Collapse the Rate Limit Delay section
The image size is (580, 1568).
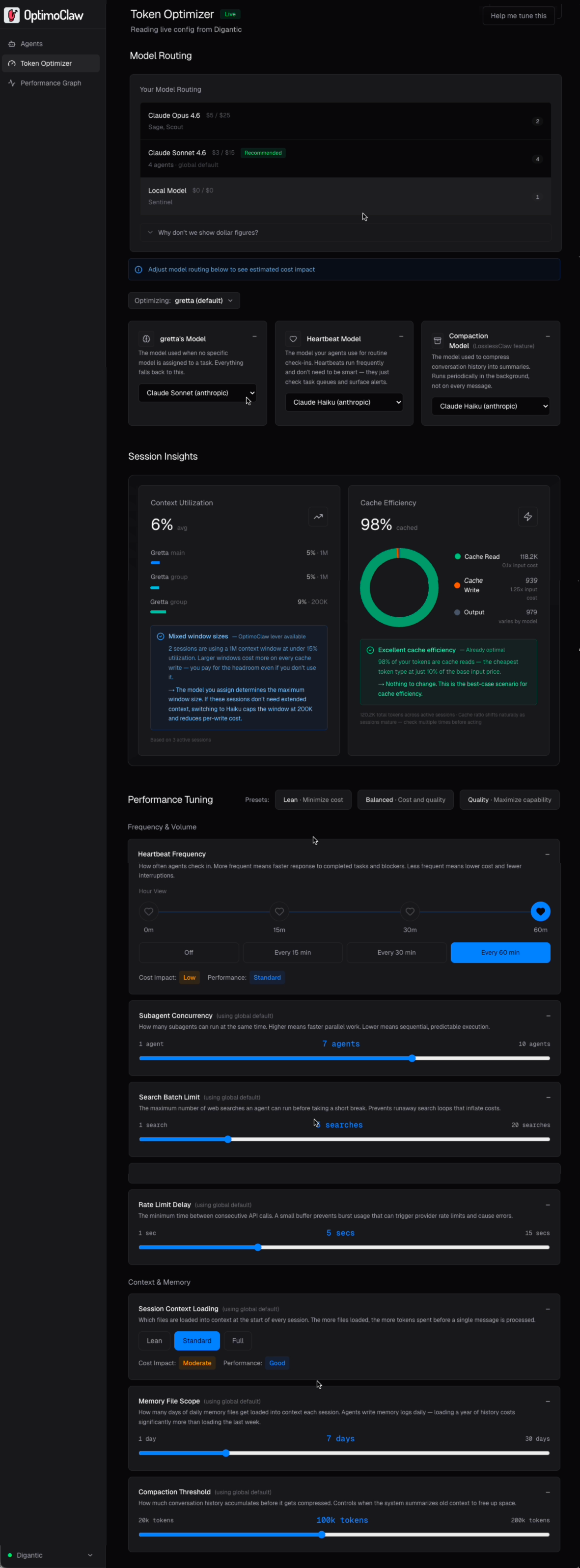pyautogui.click(x=548, y=1205)
